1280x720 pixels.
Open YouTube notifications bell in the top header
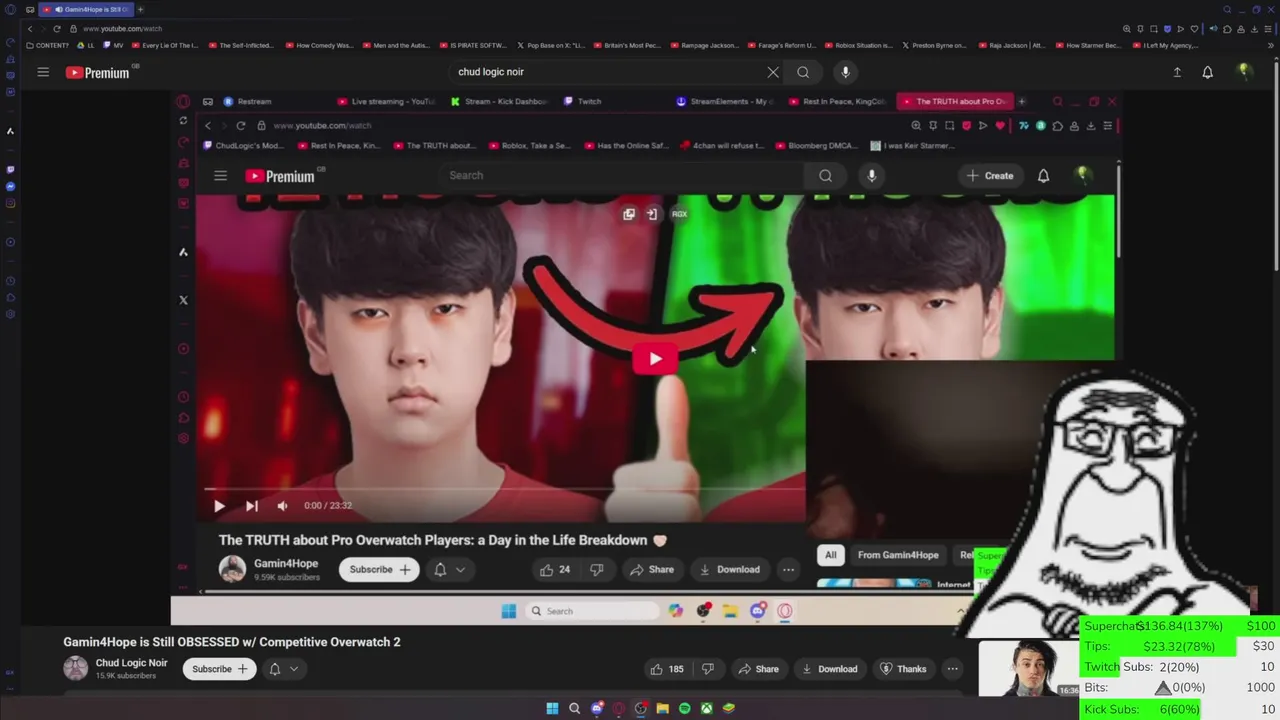1207,72
